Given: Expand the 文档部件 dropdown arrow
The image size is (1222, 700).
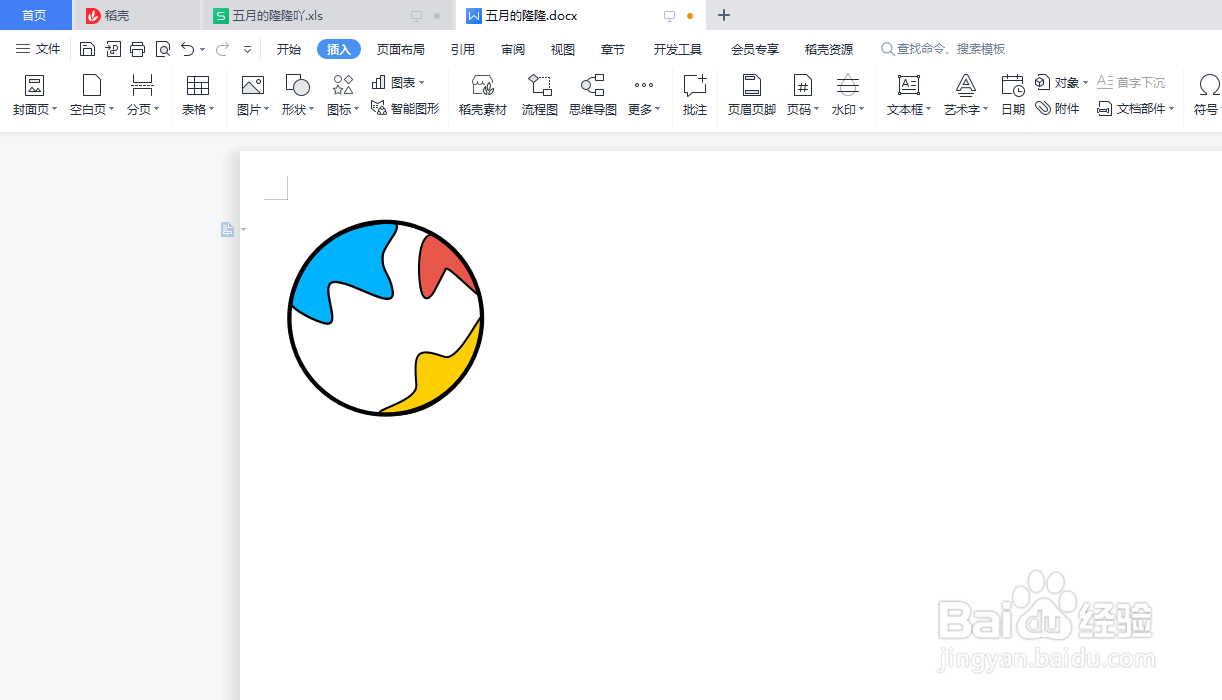Looking at the screenshot, I should point(1172,108).
